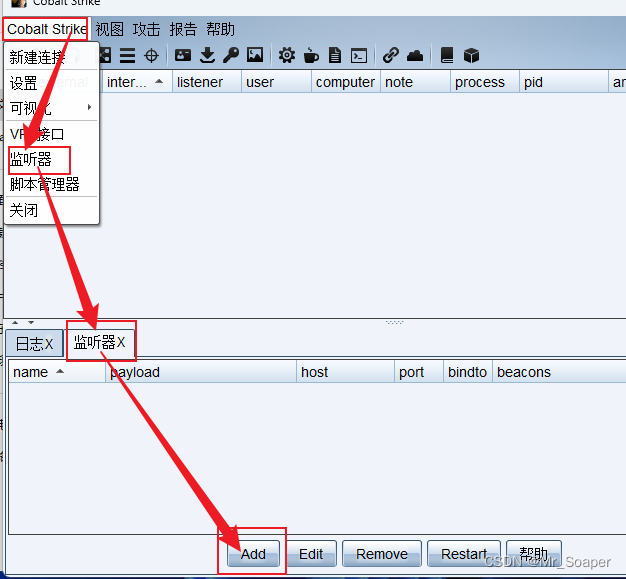626x579 pixels.
Task: Sort sessions by user column
Action: [x=276, y=82]
